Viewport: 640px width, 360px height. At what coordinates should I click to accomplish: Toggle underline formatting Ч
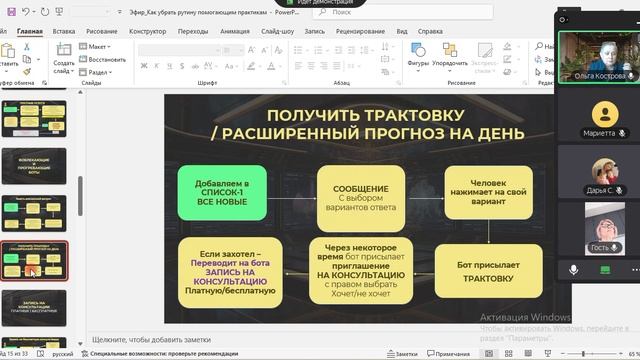point(169,66)
